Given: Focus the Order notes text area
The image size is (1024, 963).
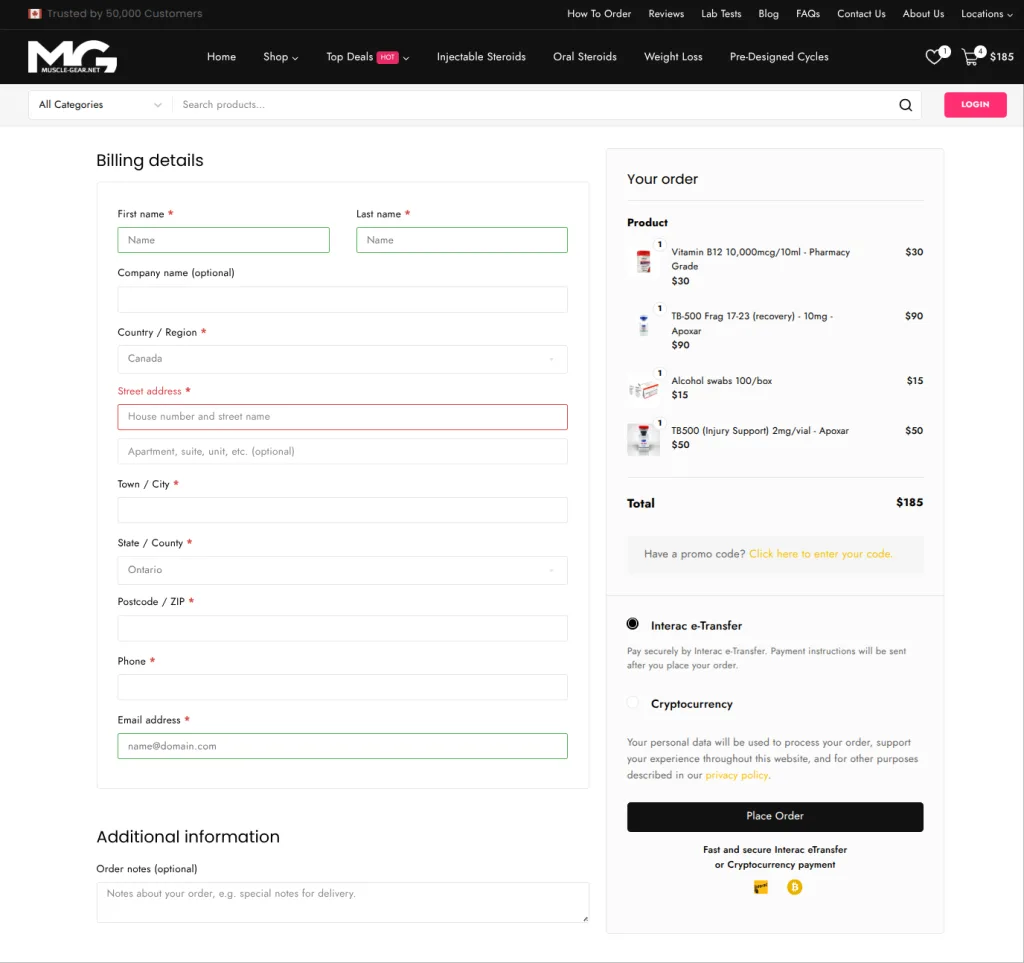Looking at the screenshot, I should tap(342, 902).
